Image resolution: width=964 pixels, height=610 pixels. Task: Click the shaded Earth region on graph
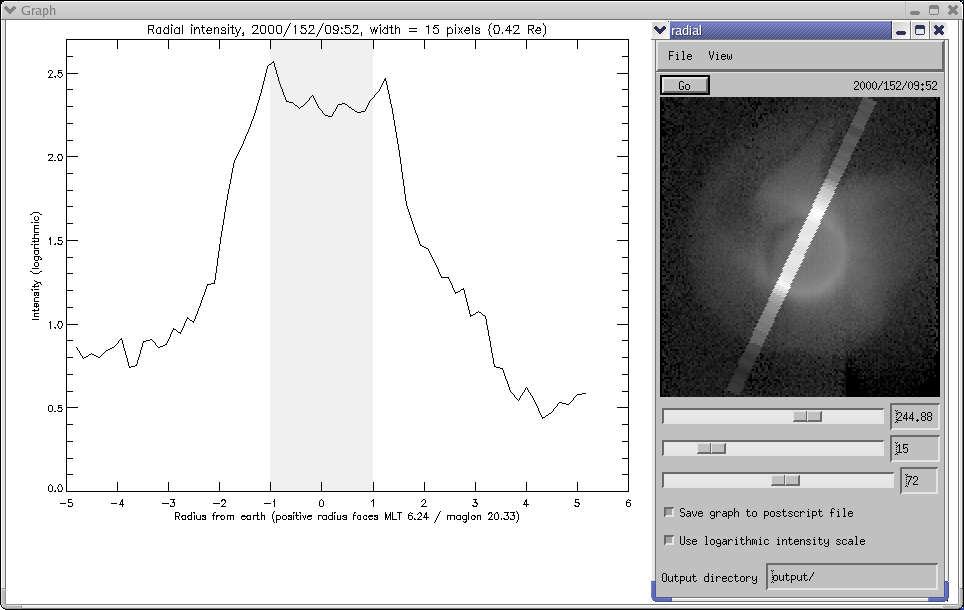point(321,266)
